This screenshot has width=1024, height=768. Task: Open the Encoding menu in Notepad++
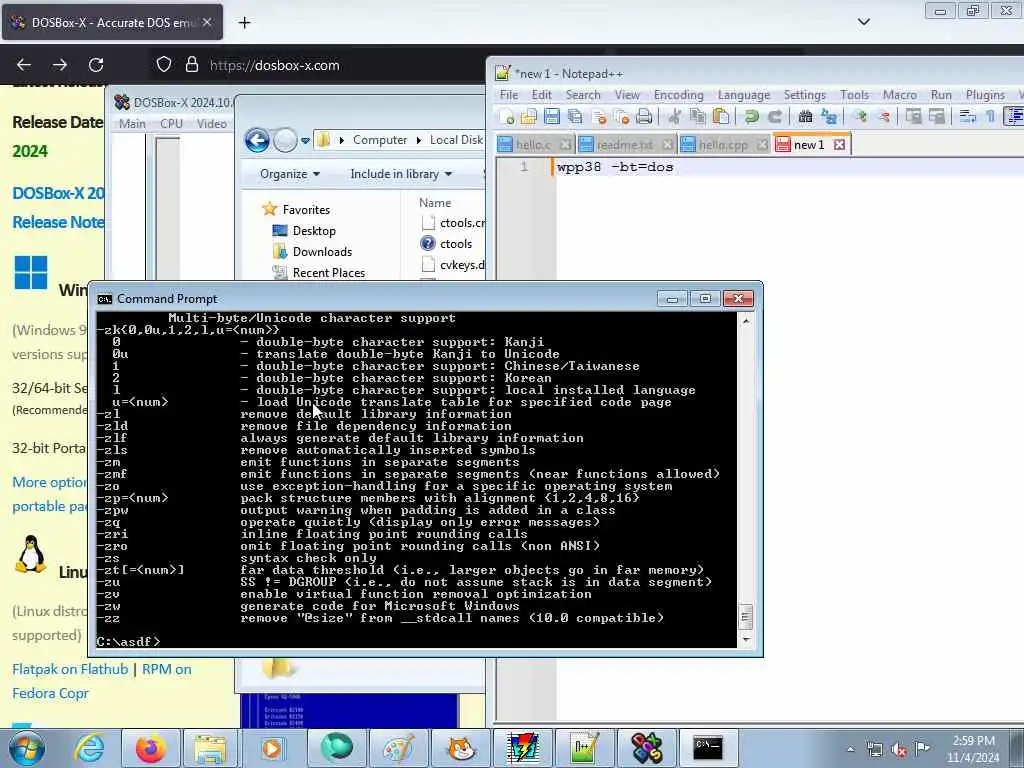tap(679, 95)
